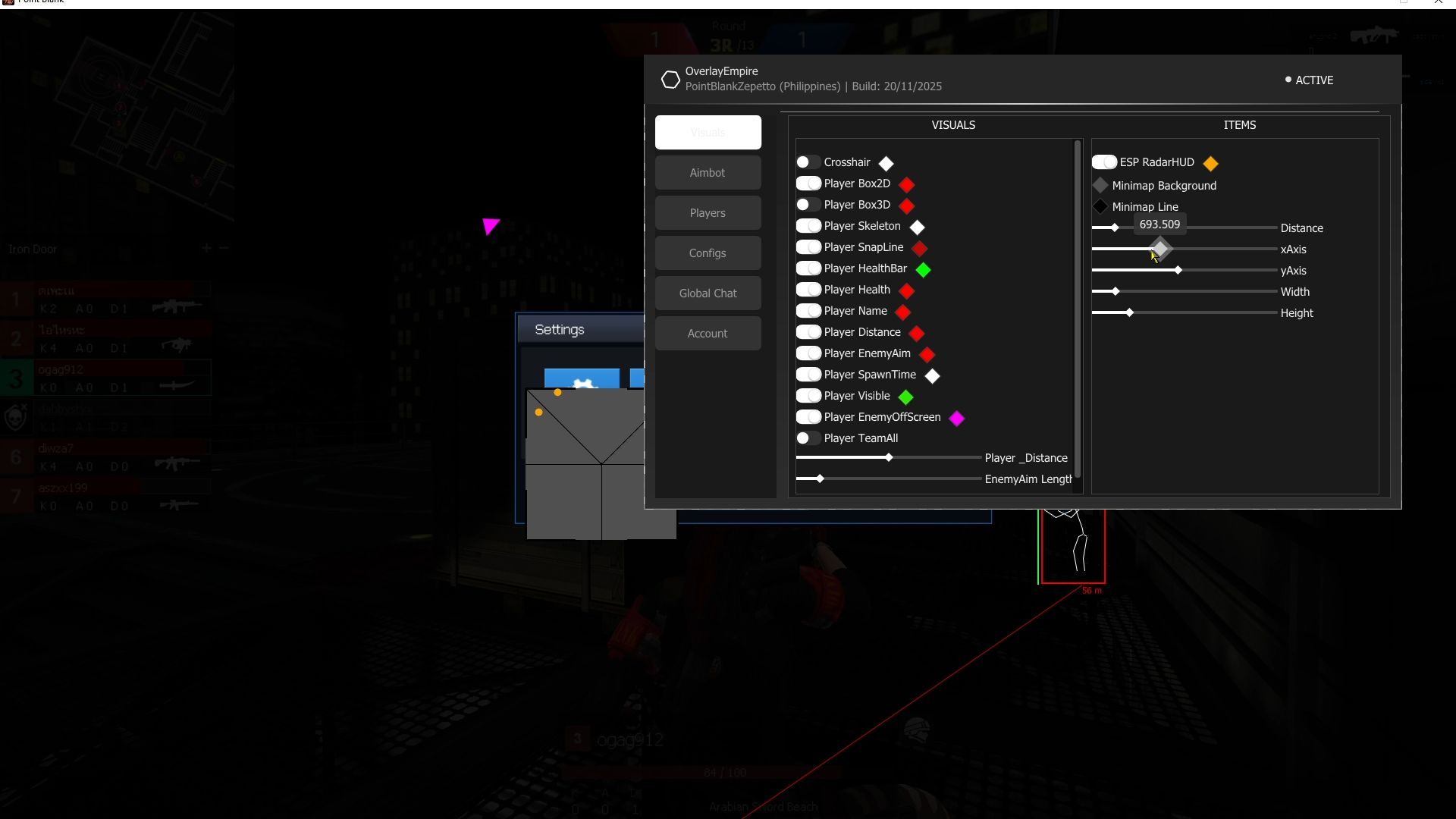Enable the Player TeamAll toggle
1456x819 pixels.
click(808, 438)
